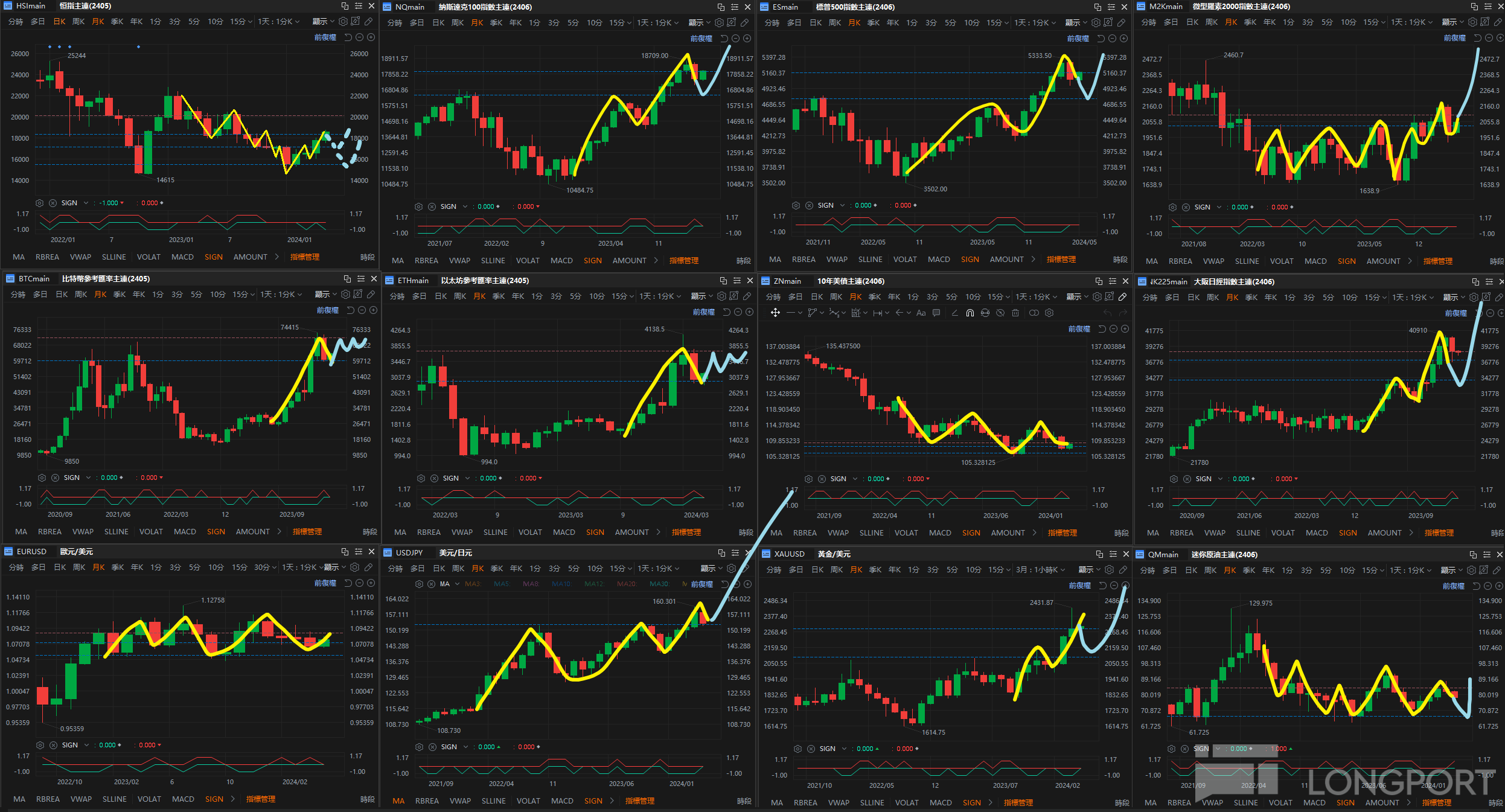Image resolution: width=1505 pixels, height=812 pixels.
Task: Zoom out using minus icon on BTCmain chart
Action: tap(362, 310)
